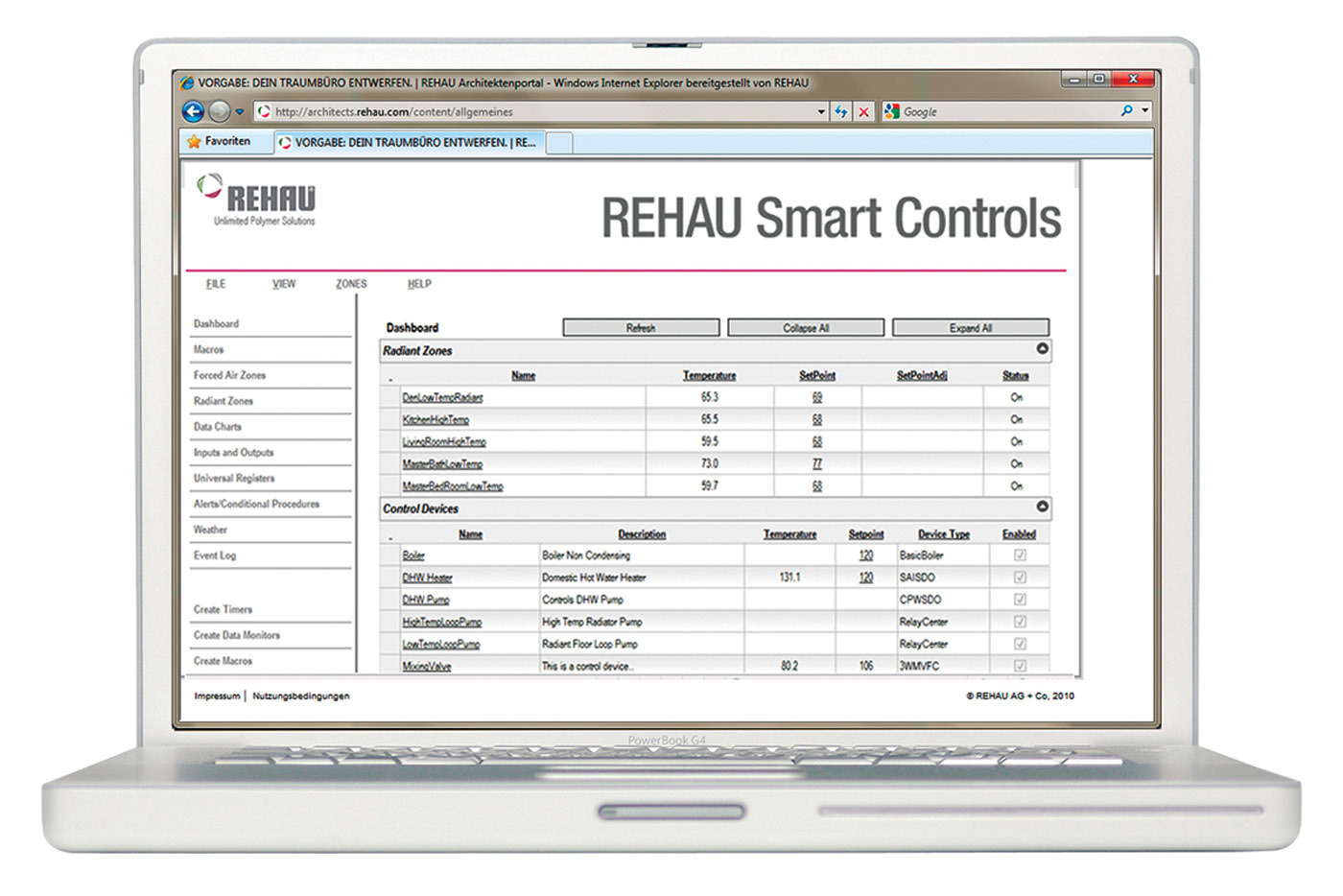
Task: Open the FILE menu
Action: coord(216,284)
